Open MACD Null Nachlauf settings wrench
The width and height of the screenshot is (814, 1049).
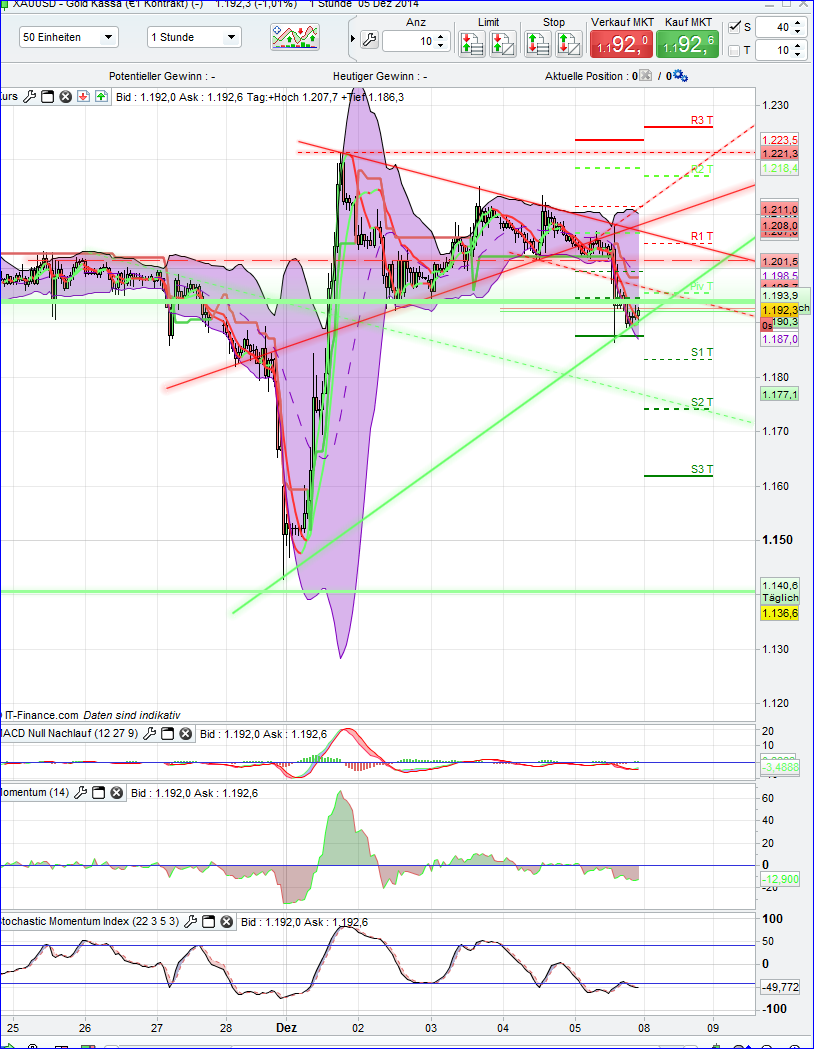click(148, 733)
